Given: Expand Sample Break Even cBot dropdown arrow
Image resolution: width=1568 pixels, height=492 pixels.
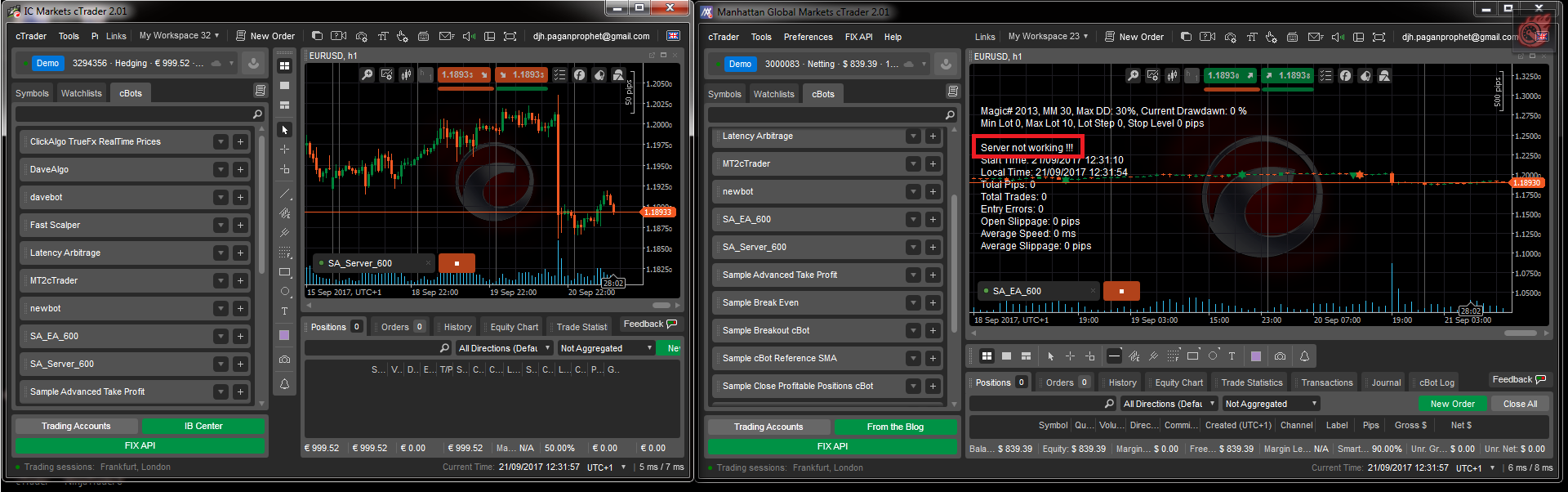Looking at the screenshot, I should [x=913, y=302].
